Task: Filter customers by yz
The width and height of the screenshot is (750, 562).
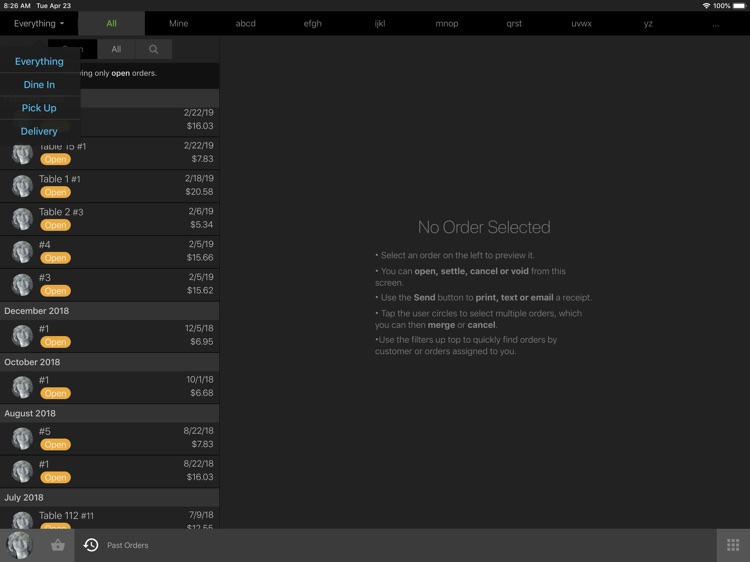Action: click(x=648, y=23)
